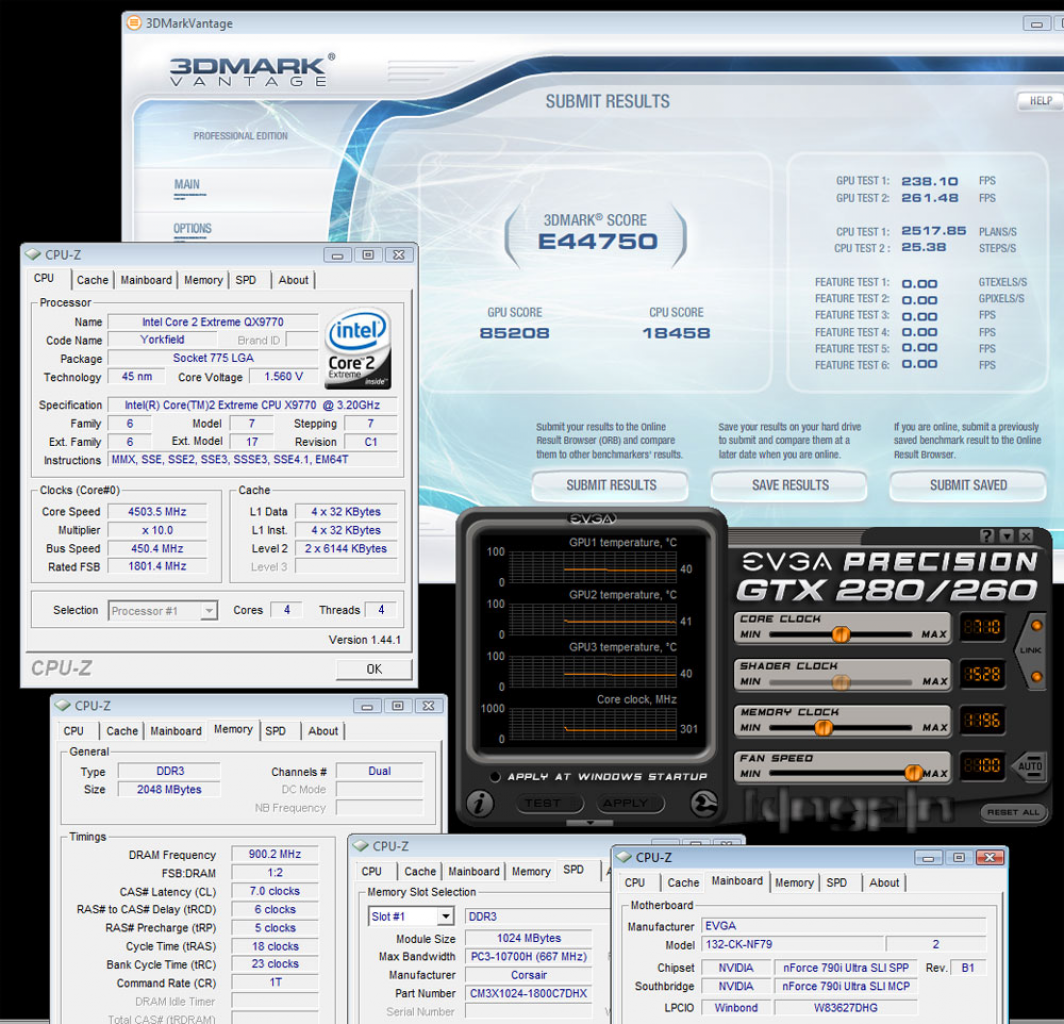Click the Fan Speed slider handle
Viewport: 1064px width, 1024px height.
tap(913, 772)
